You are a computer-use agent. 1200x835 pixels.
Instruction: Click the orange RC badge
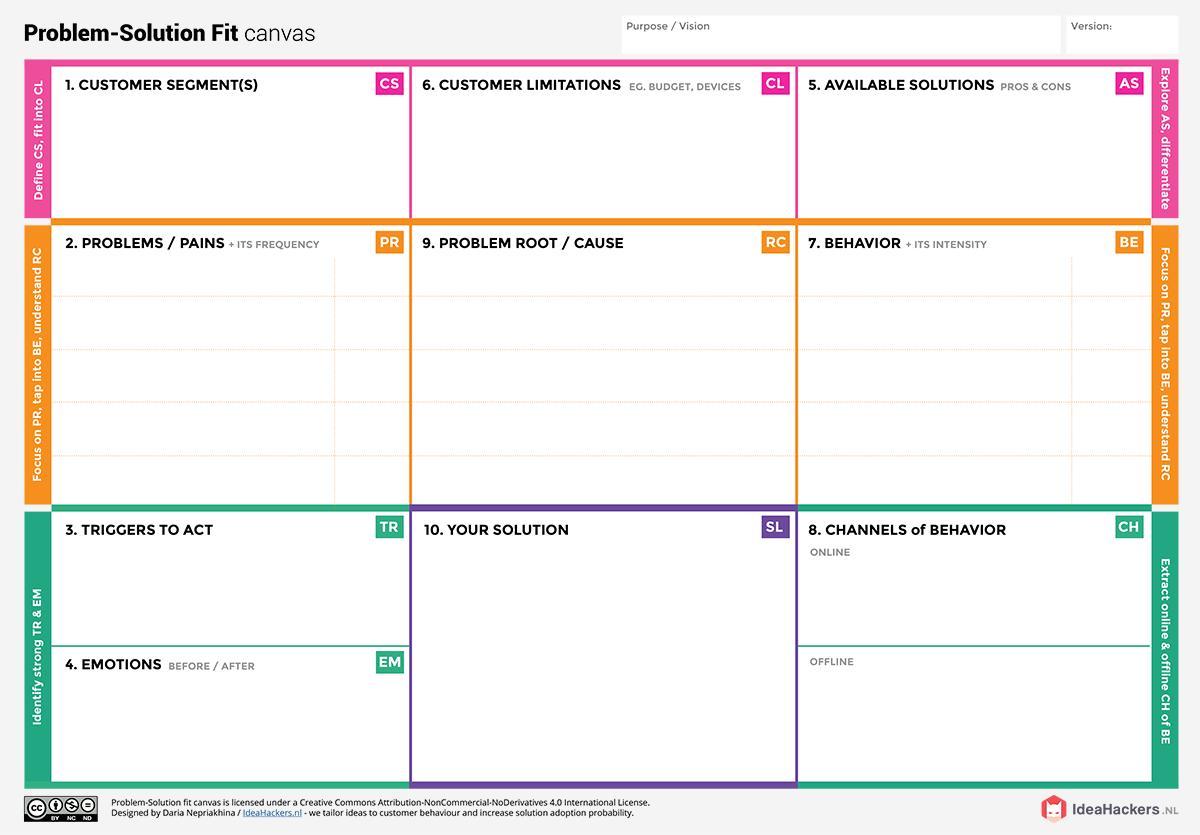pos(775,242)
